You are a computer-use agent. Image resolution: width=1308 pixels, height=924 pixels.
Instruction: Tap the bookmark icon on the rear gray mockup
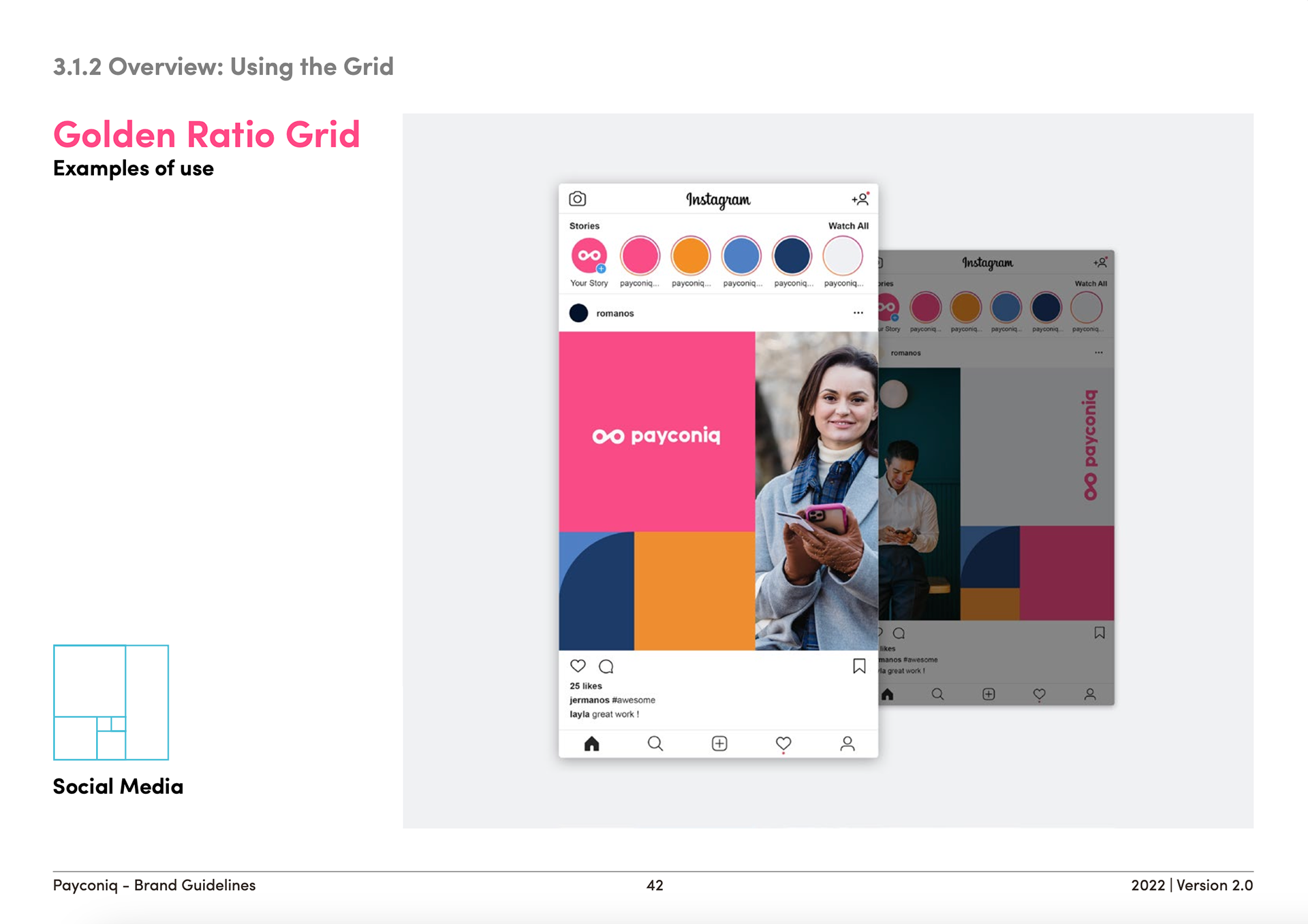[1099, 633]
